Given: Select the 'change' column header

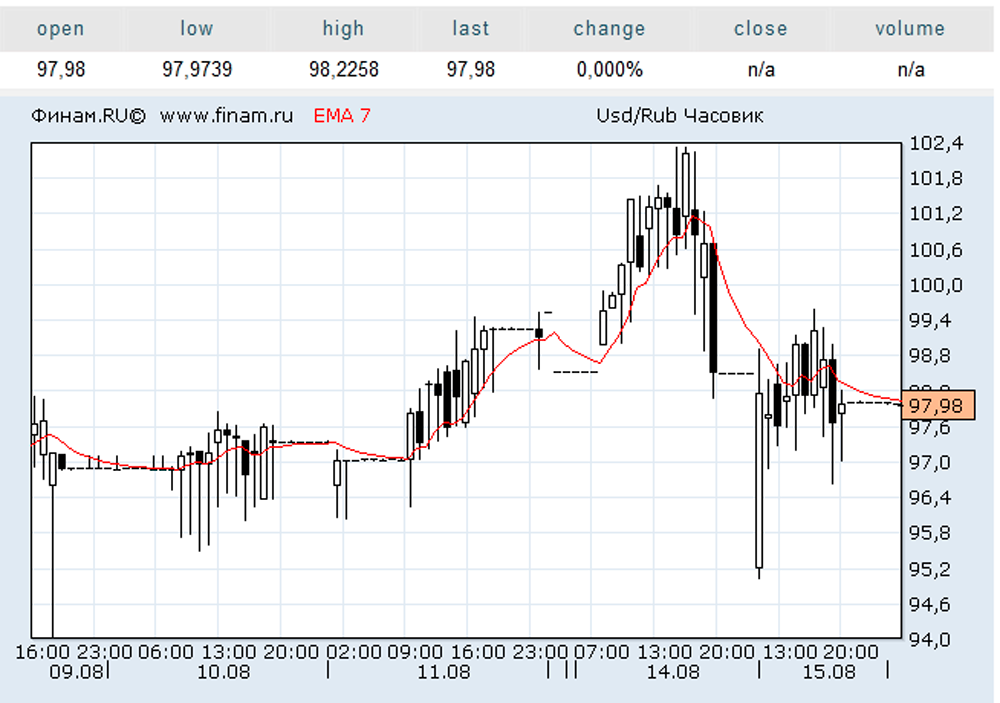Looking at the screenshot, I should [609, 29].
